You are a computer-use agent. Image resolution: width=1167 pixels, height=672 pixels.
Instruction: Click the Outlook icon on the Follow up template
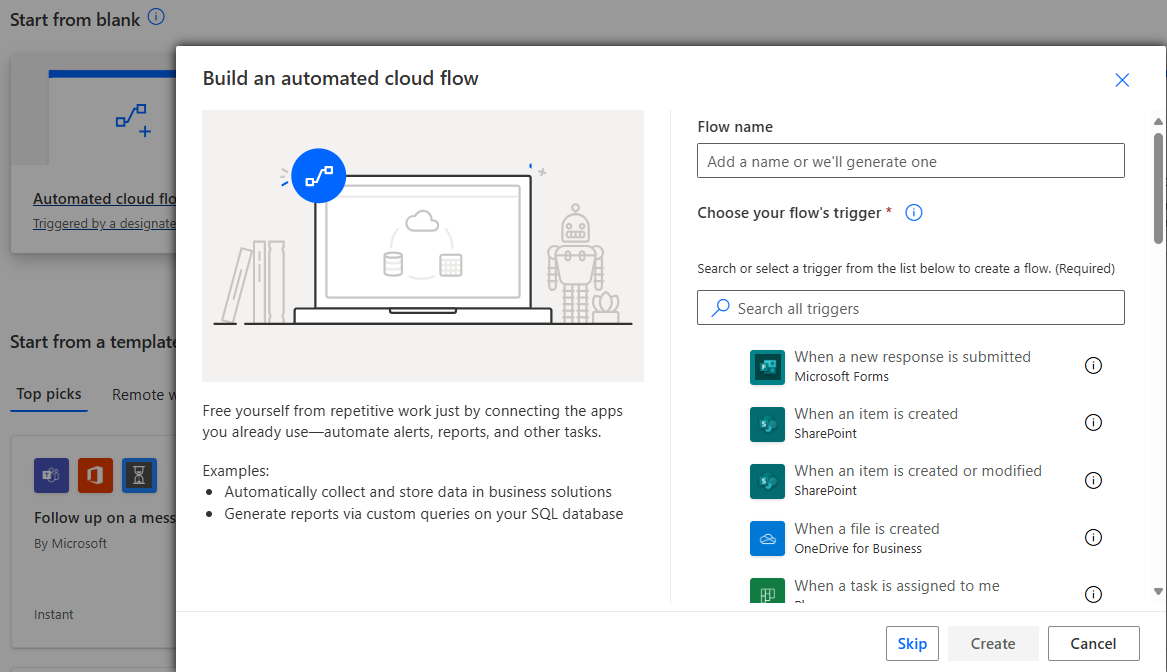pos(95,475)
